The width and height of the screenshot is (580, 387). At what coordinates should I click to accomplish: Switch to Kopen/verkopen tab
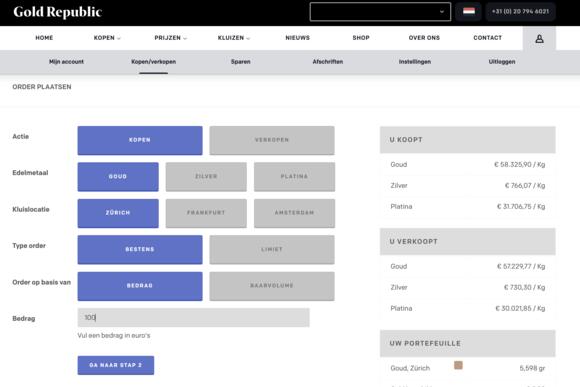(x=154, y=62)
